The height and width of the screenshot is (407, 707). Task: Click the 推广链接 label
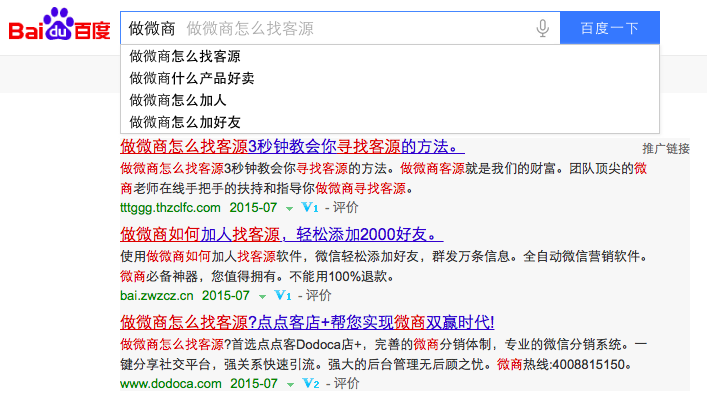tap(665, 148)
